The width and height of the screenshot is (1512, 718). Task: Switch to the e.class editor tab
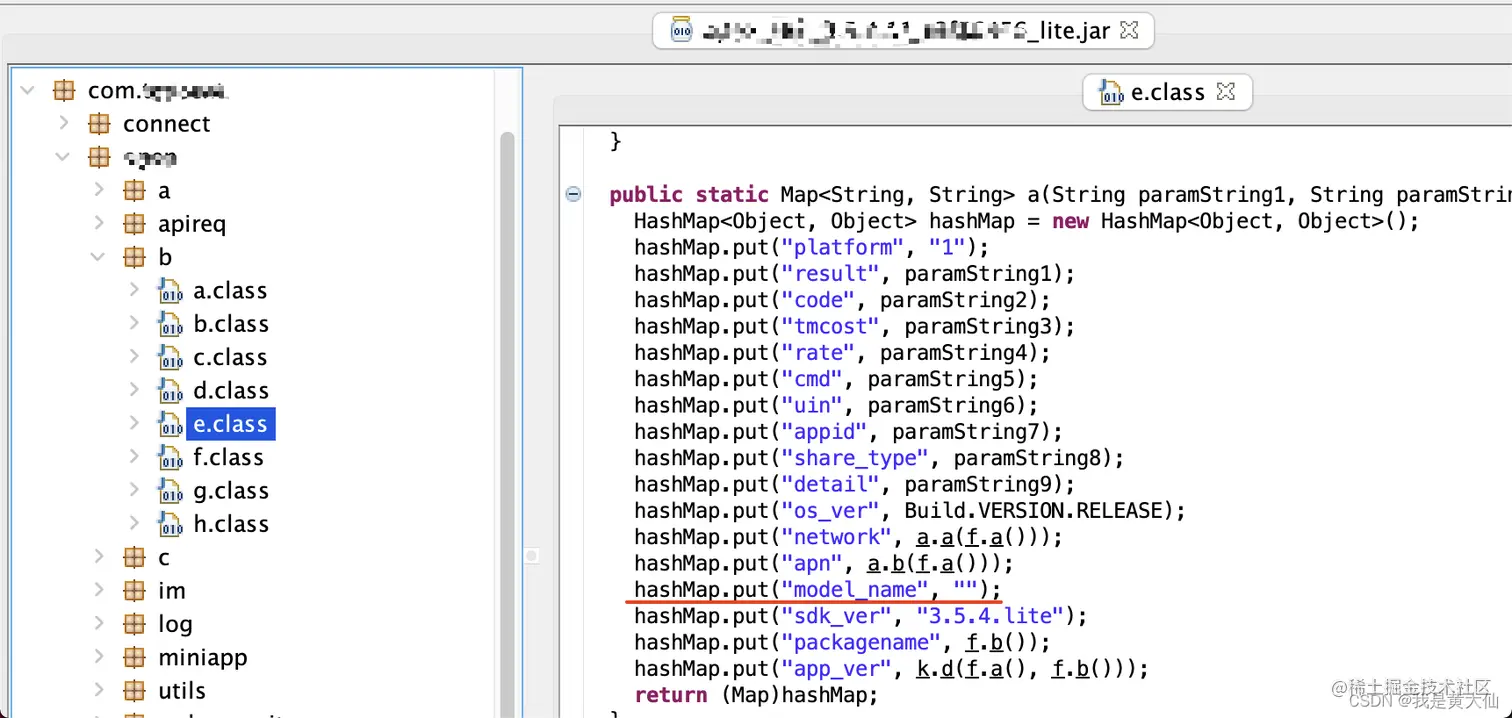point(1167,92)
